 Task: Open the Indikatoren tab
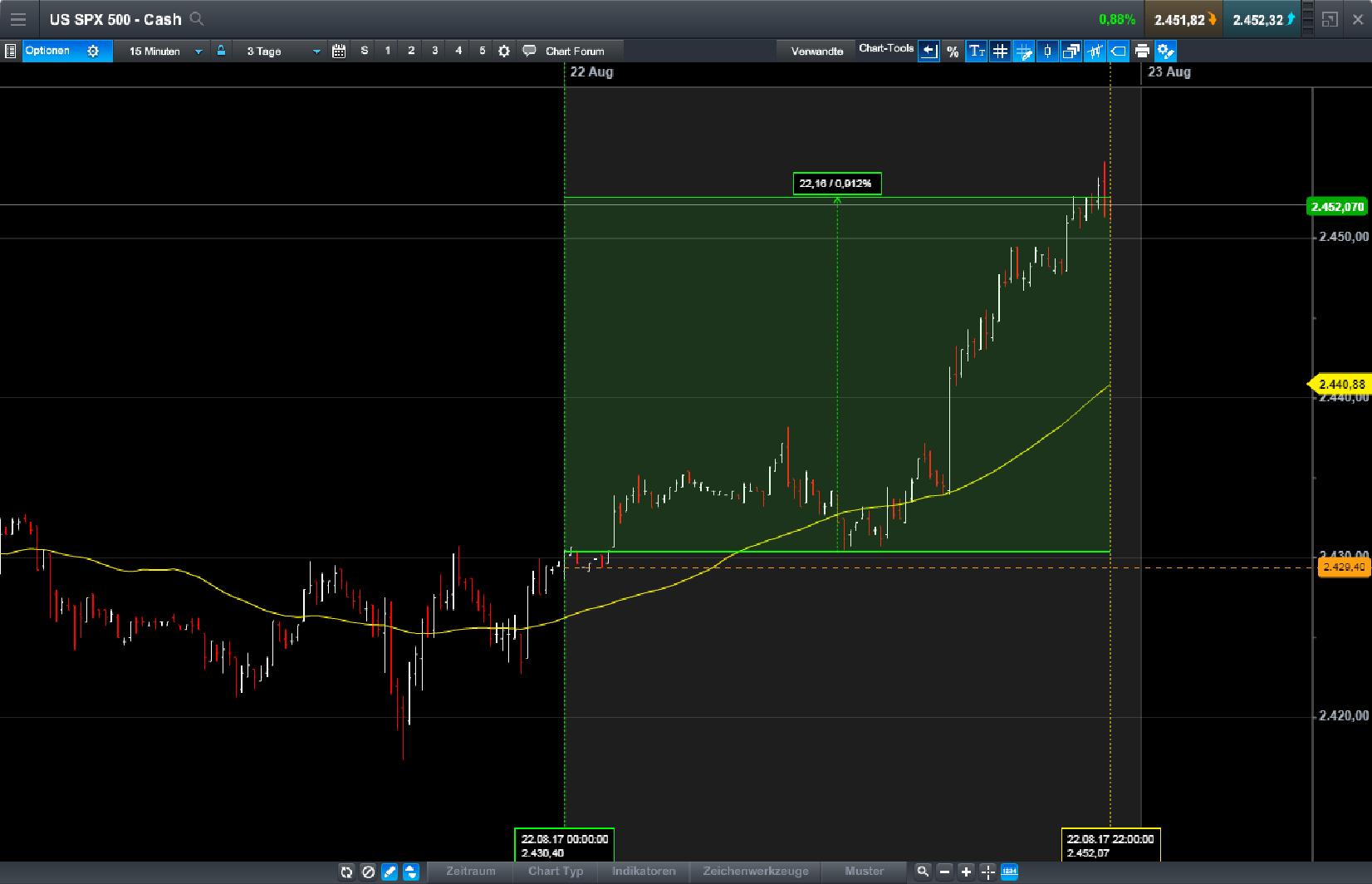(644, 872)
